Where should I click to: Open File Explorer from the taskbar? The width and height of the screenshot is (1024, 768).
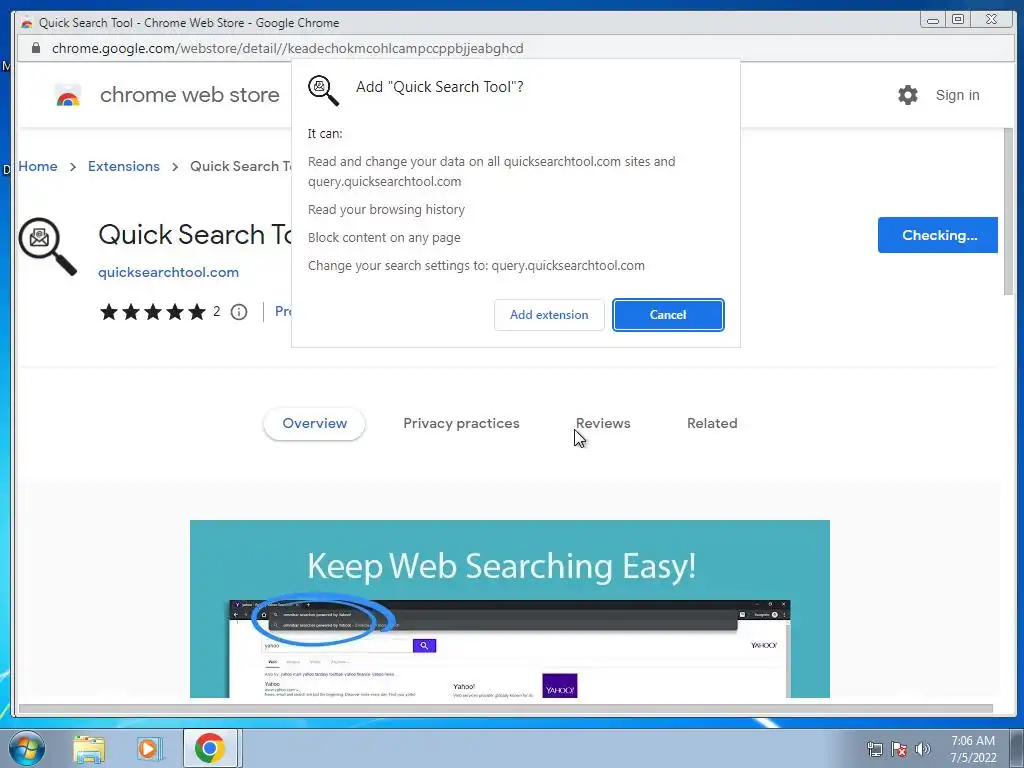89,749
